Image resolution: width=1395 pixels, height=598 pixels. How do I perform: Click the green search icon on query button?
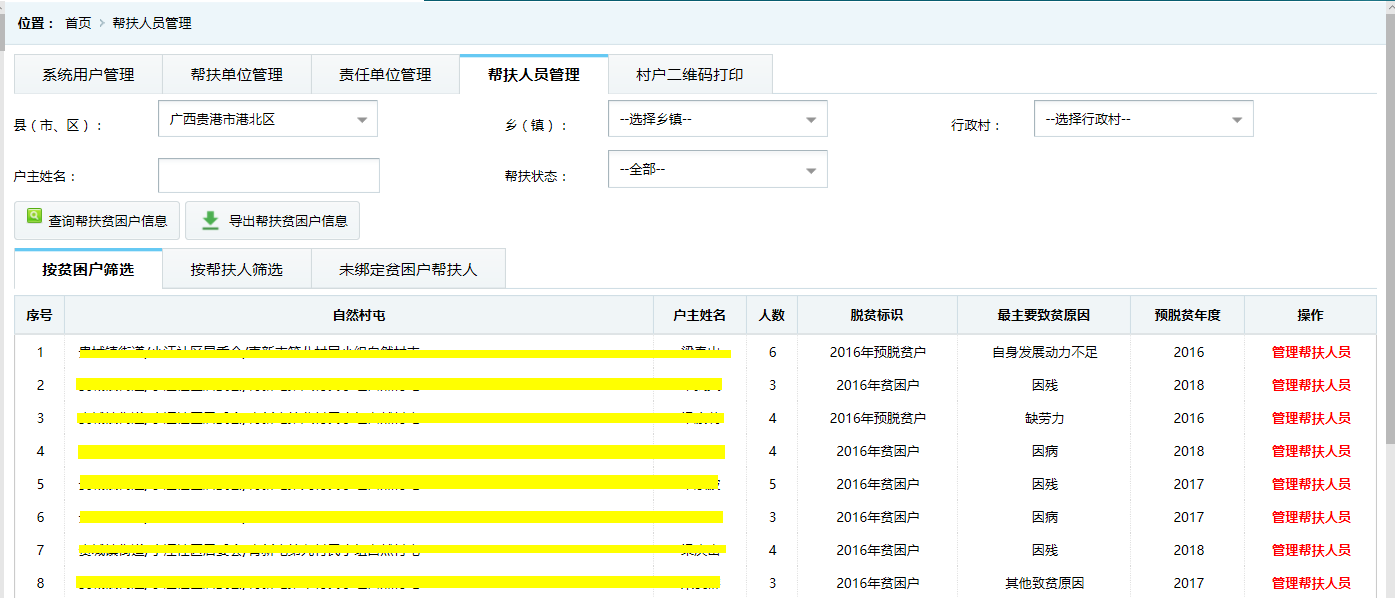(35, 216)
